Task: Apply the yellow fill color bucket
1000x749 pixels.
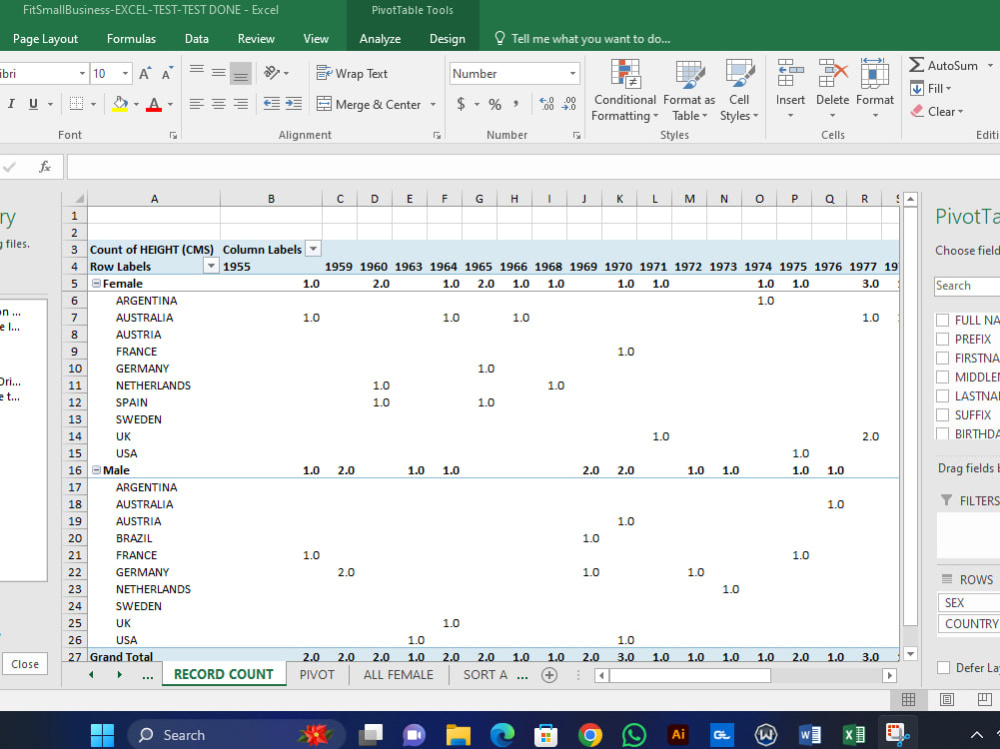Action: 120,103
